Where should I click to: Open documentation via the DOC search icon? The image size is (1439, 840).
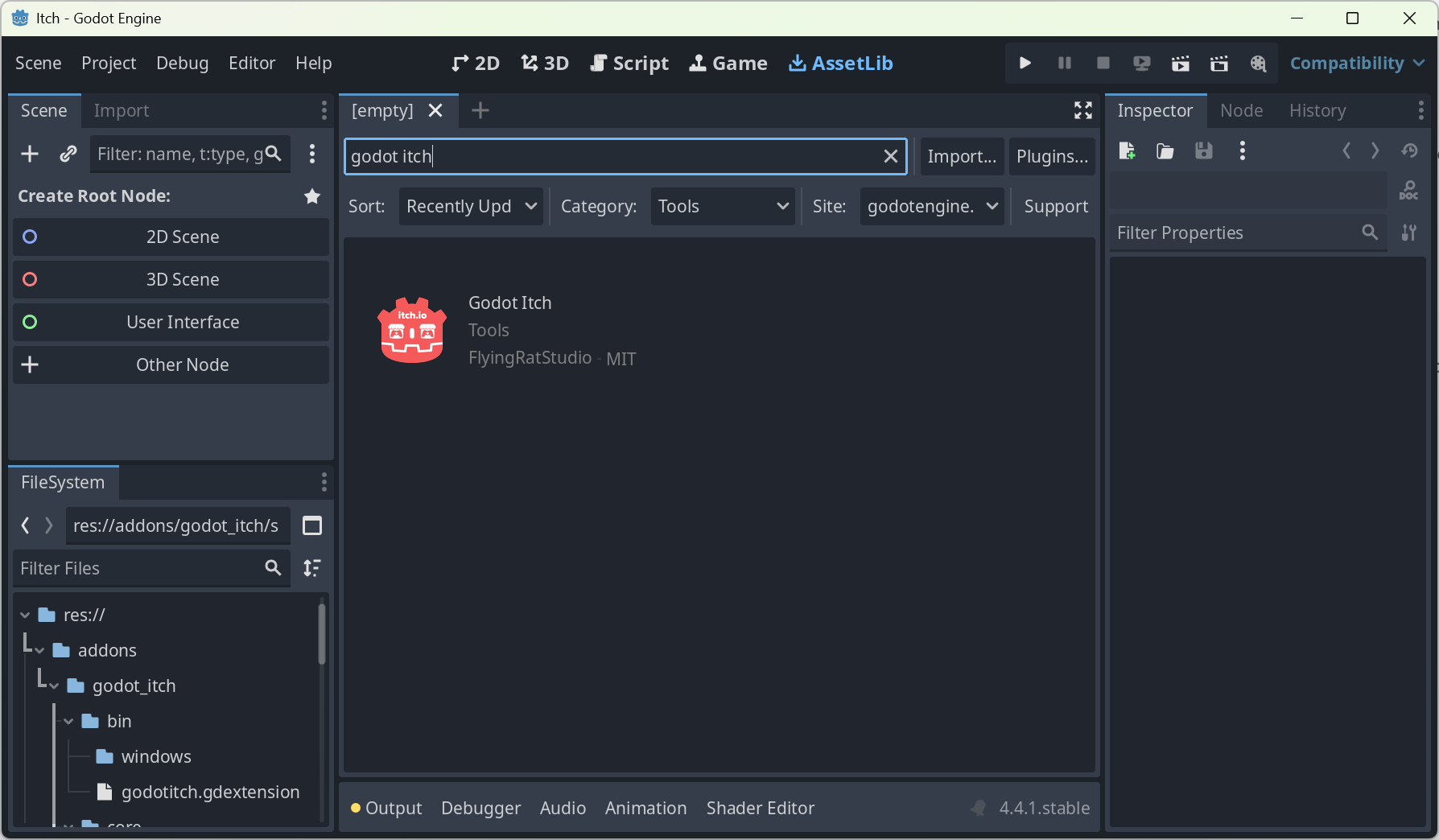pyautogui.click(x=1409, y=191)
